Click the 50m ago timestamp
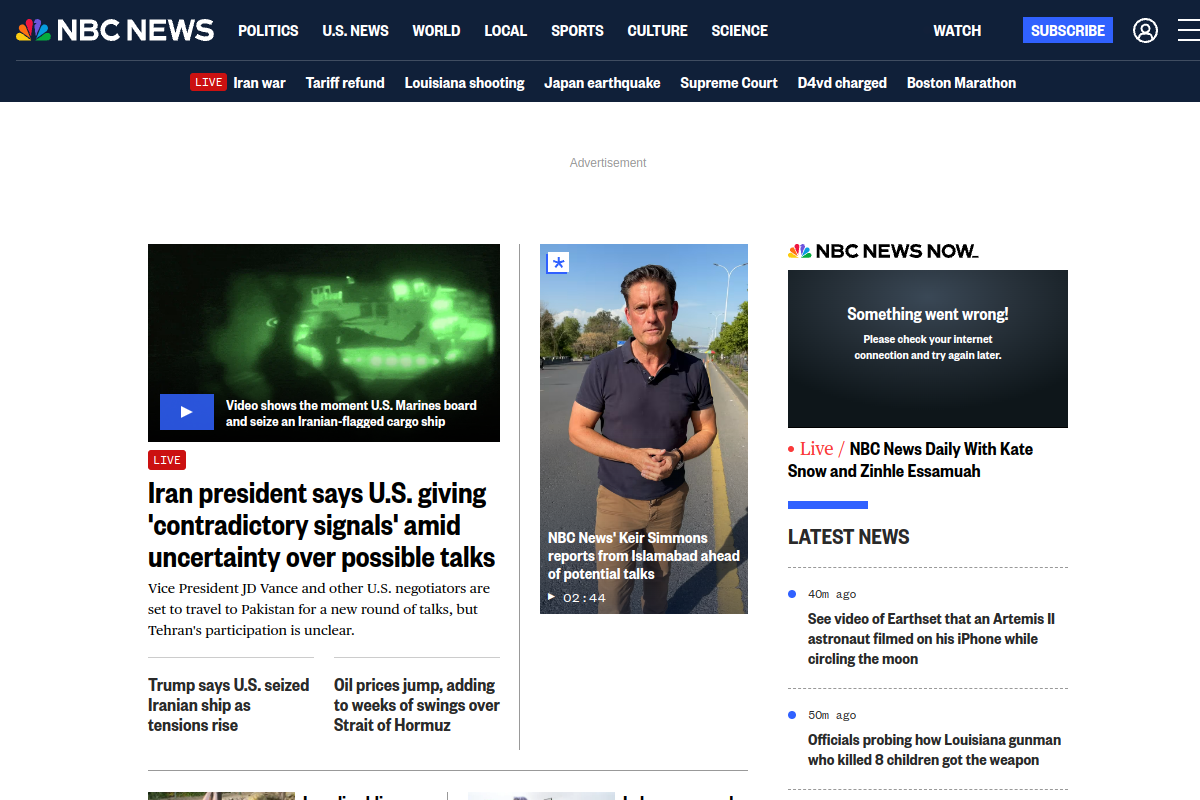This screenshot has width=1200, height=800. 832,715
